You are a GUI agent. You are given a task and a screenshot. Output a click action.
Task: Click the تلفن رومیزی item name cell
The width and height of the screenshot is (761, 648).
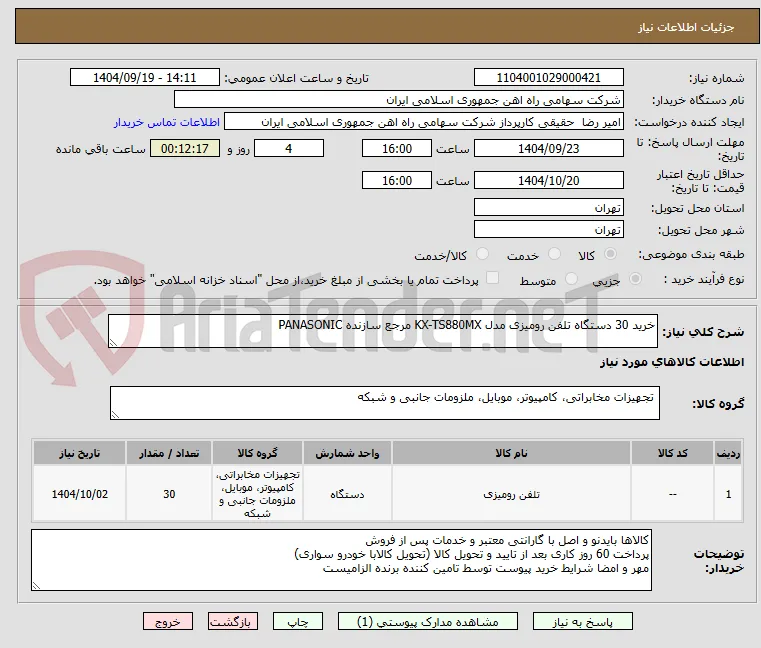click(x=511, y=494)
